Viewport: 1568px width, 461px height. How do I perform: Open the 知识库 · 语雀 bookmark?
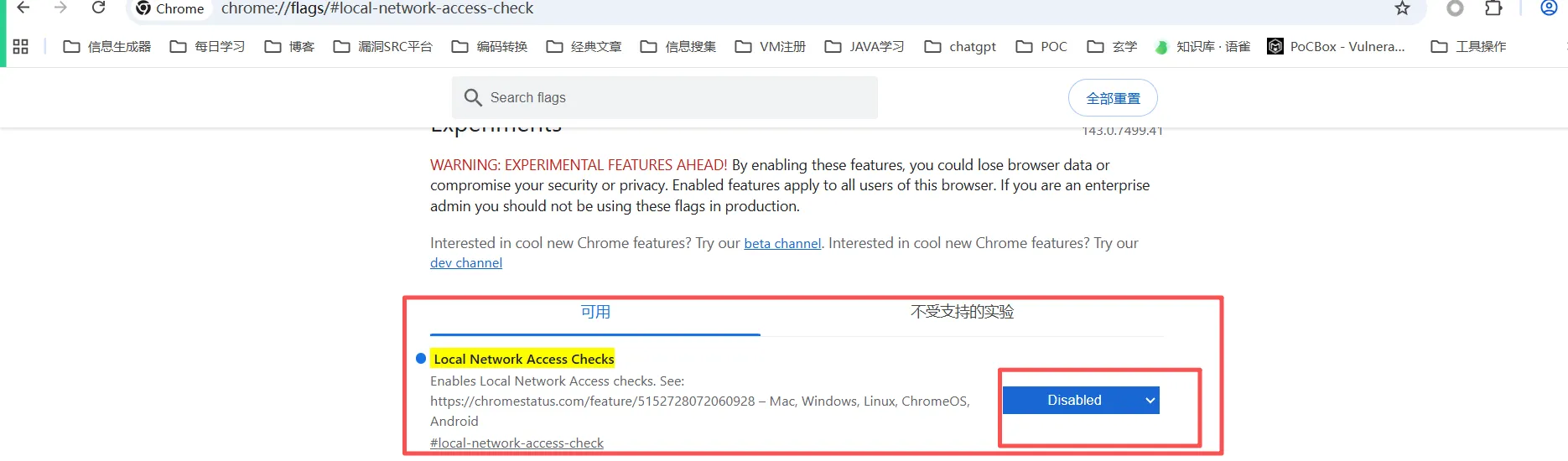pyautogui.click(x=1202, y=46)
